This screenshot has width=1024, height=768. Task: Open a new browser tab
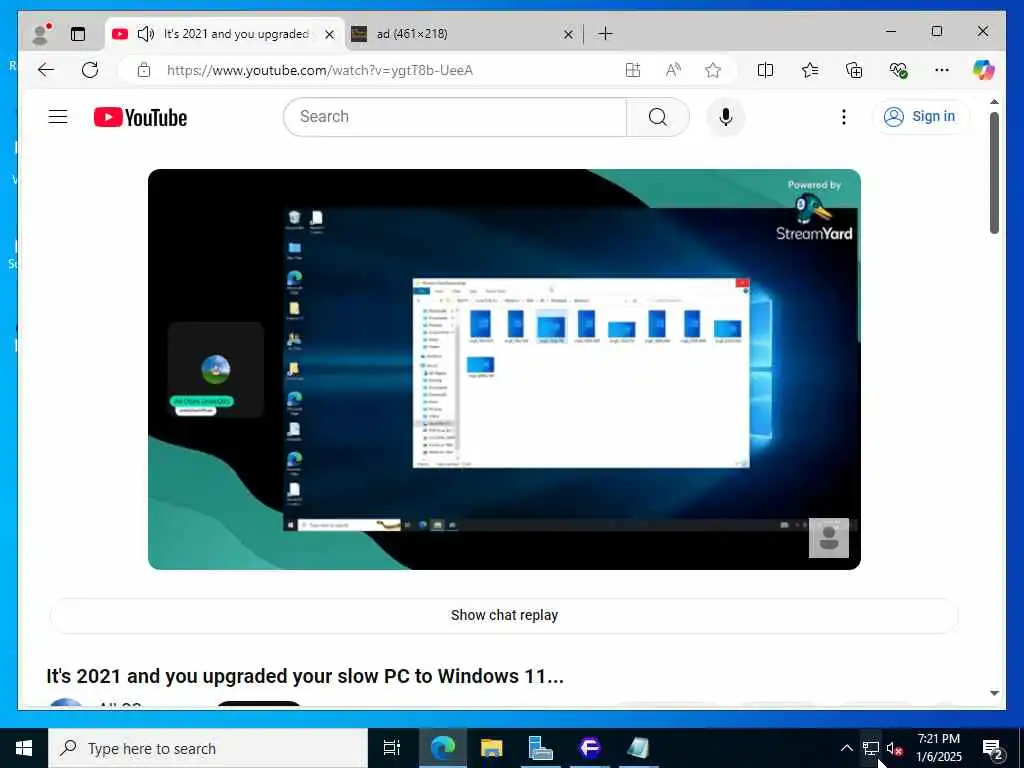pos(605,33)
